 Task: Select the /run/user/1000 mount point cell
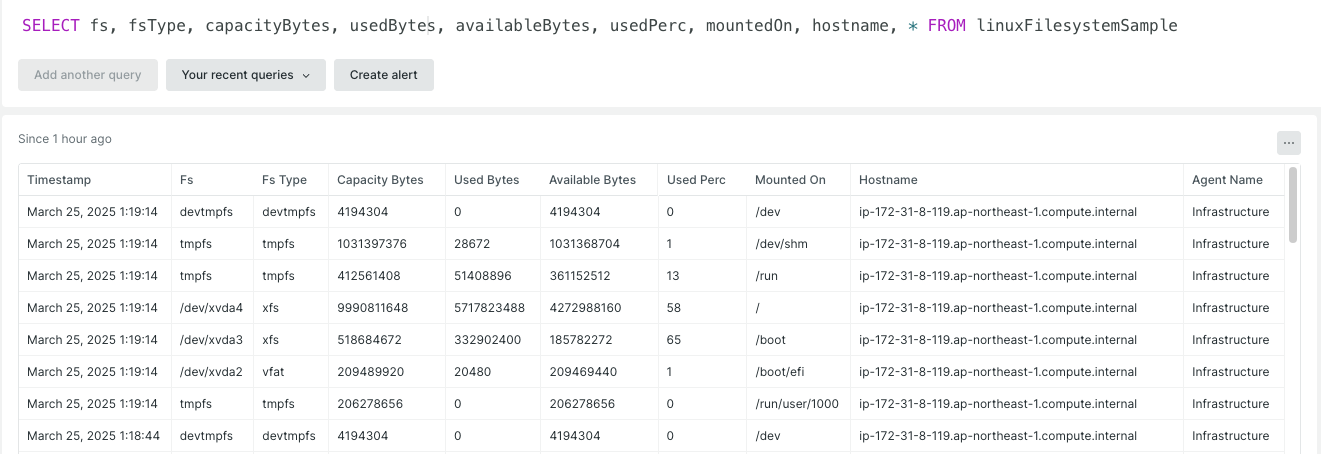click(x=797, y=404)
